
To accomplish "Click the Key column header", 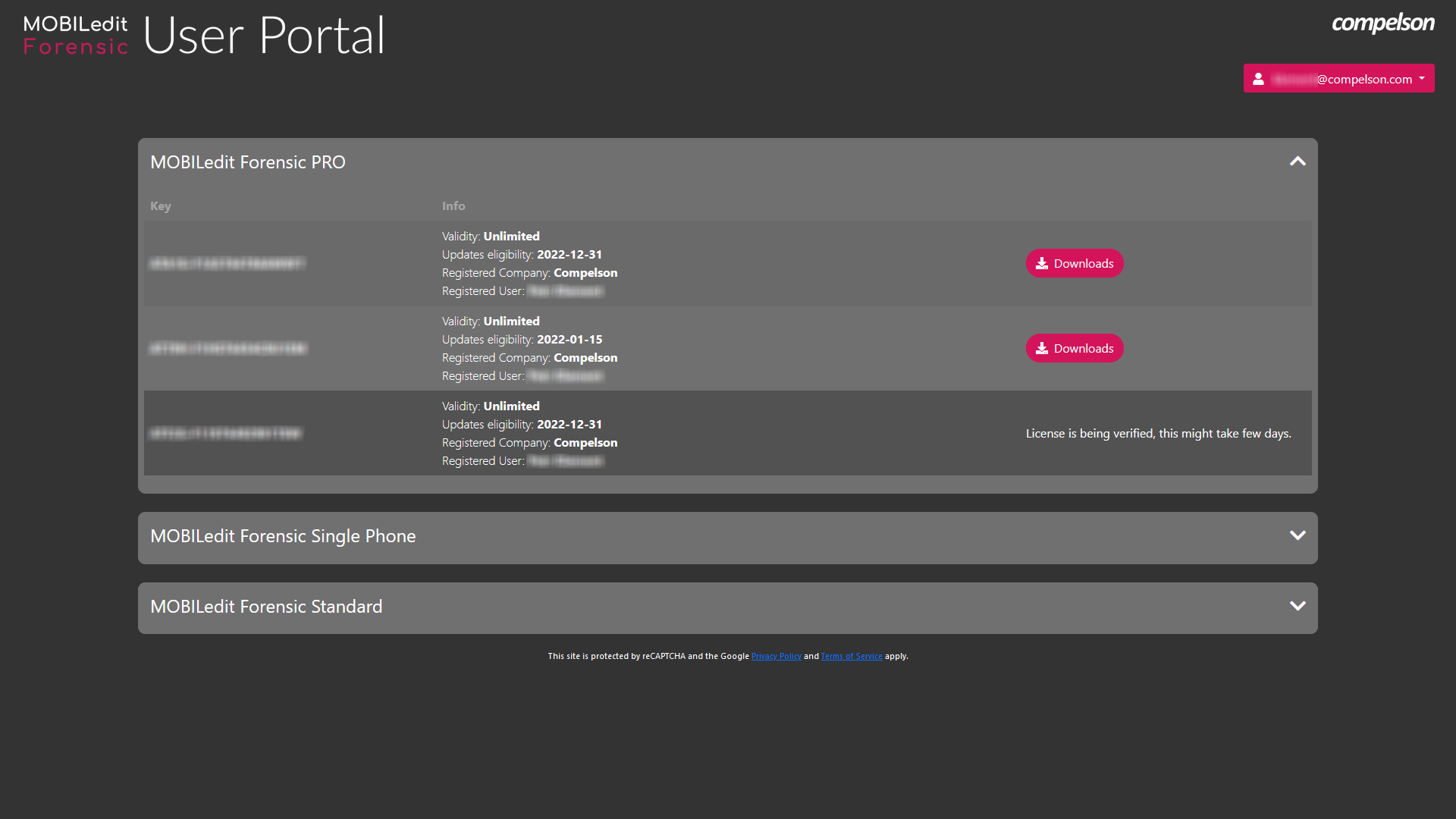I will [160, 206].
